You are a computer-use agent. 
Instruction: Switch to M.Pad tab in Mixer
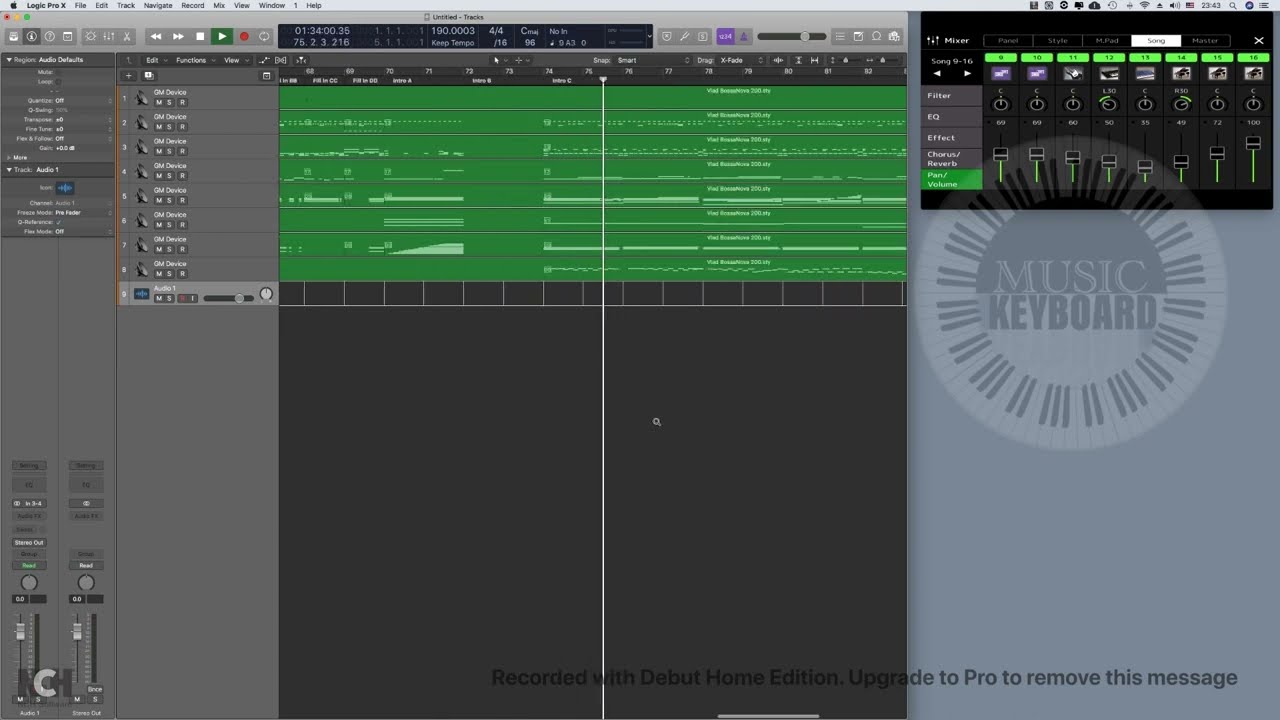point(1107,41)
